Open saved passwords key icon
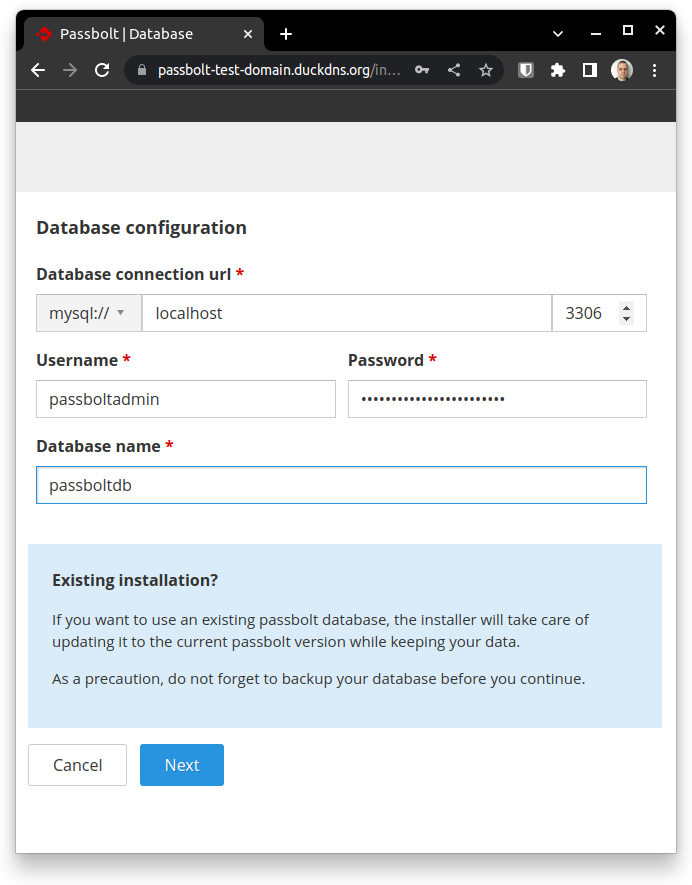Image resolution: width=692 pixels, height=885 pixels. click(422, 70)
